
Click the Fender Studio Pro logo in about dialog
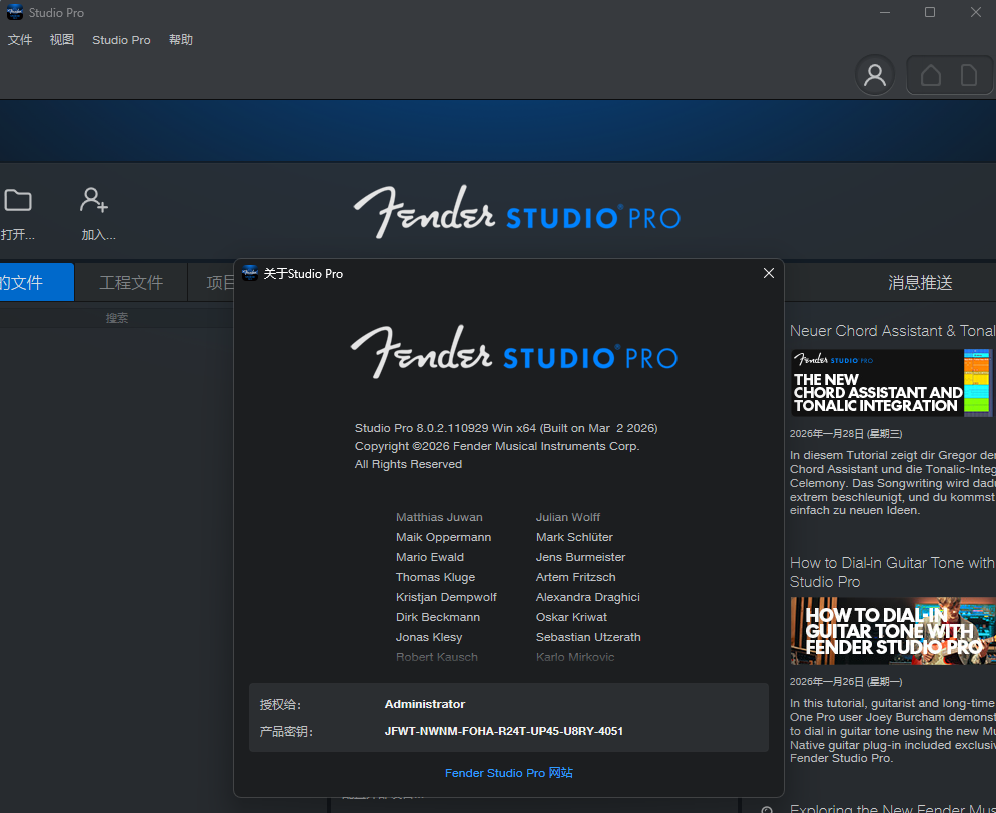tap(514, 353)
